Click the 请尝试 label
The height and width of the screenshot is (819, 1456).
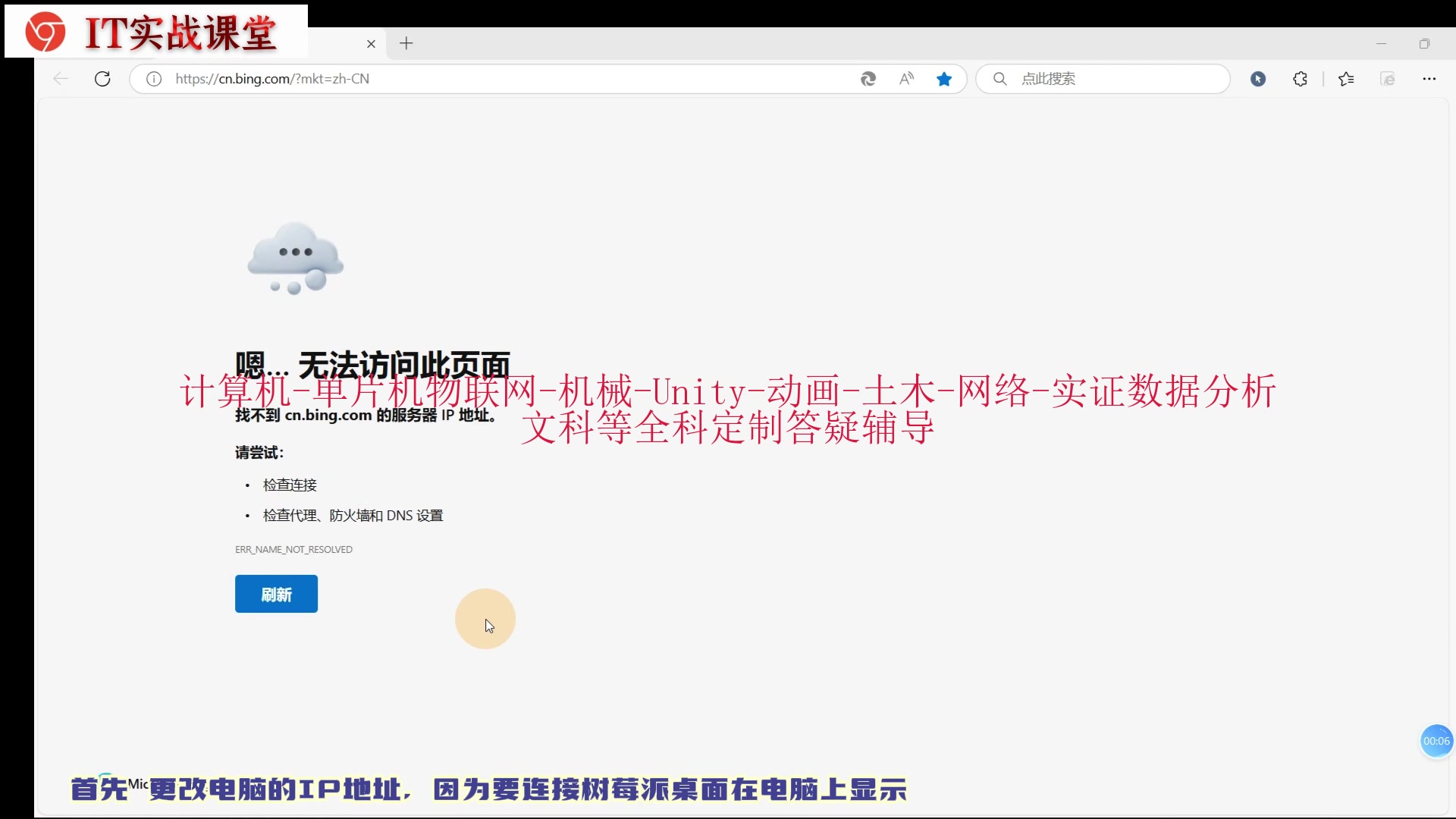(x=259, y=453)
